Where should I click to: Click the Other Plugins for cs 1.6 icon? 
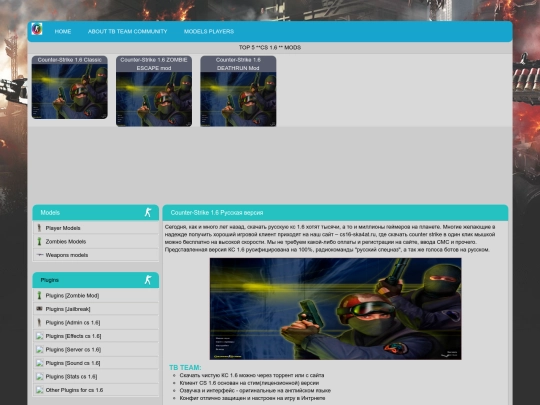pos(40,390)
